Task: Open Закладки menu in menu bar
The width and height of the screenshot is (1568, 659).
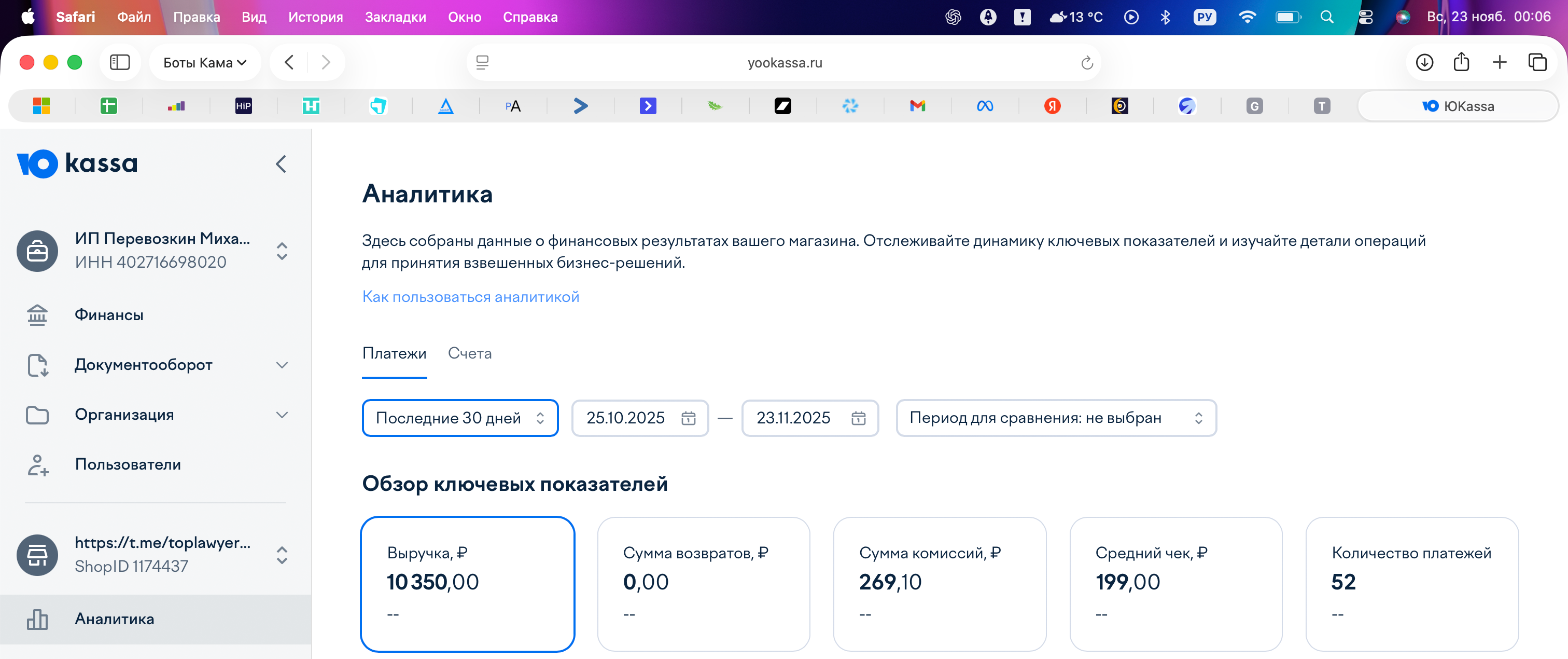Action: tap(395, 17)
